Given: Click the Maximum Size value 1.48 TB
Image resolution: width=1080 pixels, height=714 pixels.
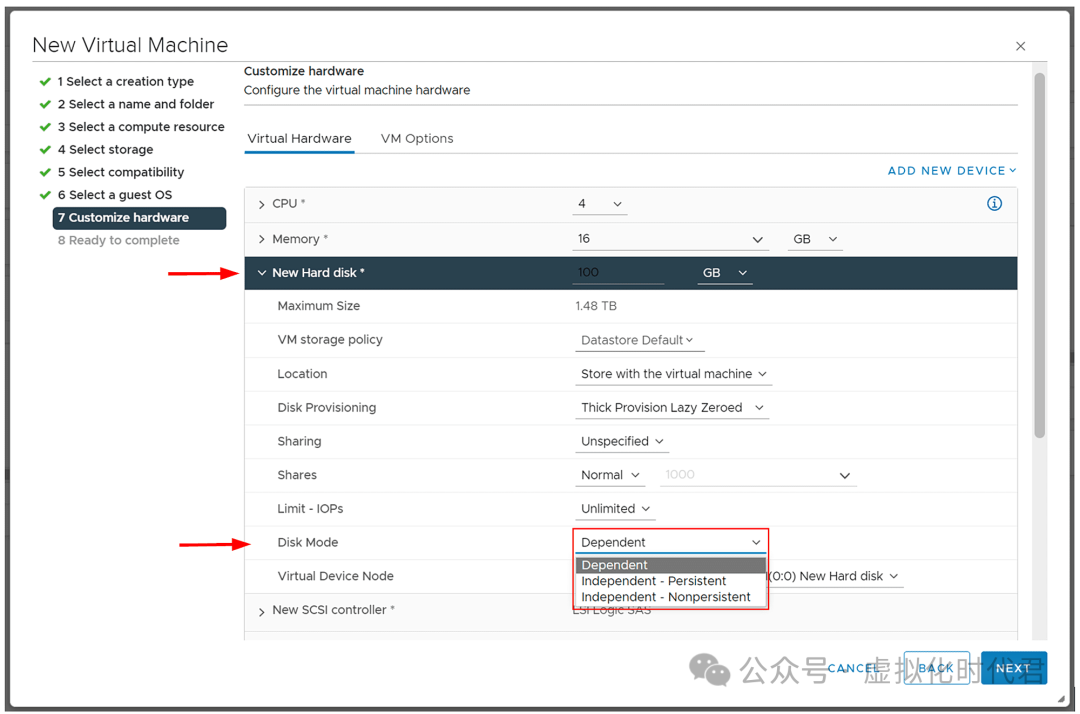Looking at the screenshot, I should [596, 306].
